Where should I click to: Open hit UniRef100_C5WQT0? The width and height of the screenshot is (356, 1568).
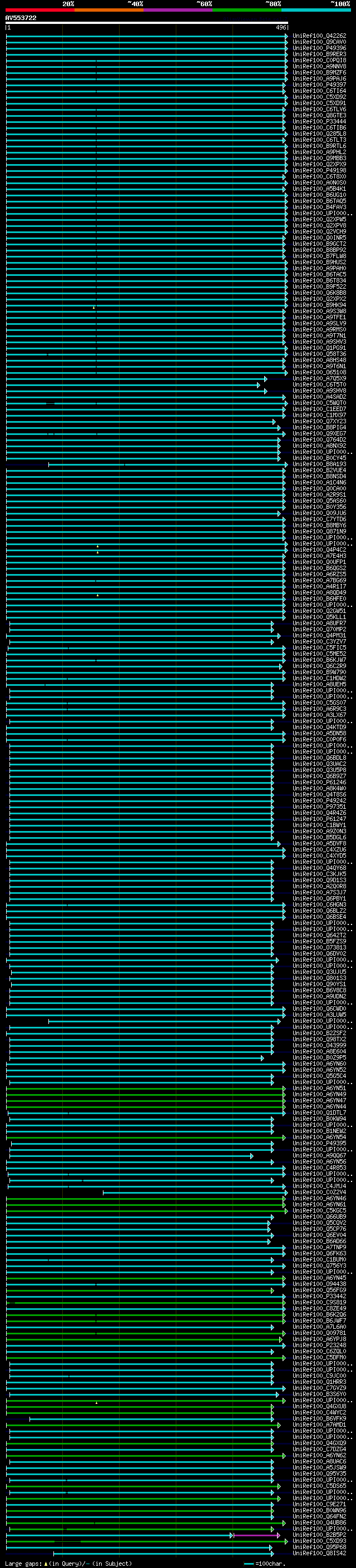pyautogui.click(x=319, y=403)
